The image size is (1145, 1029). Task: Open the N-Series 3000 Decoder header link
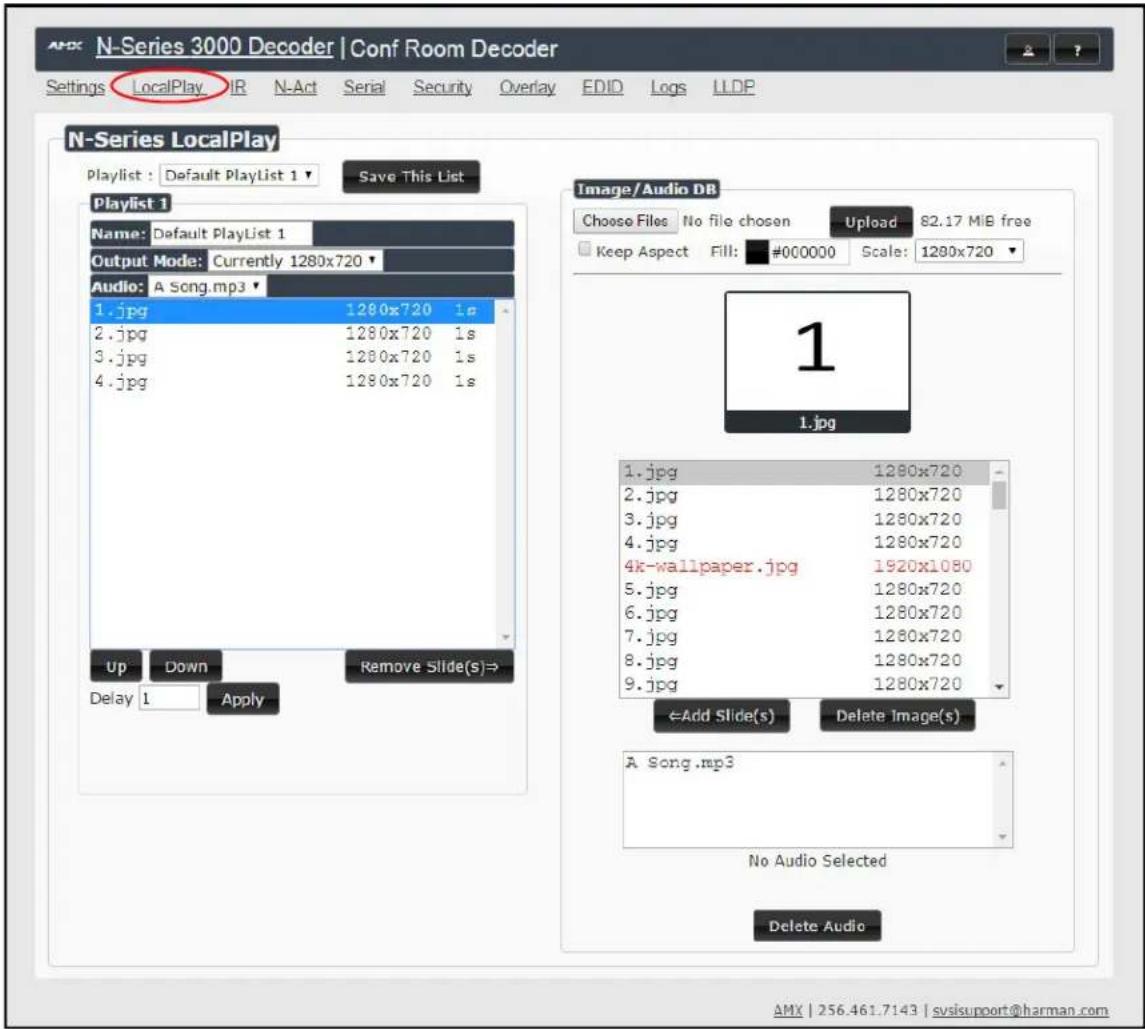click(214, 47)
